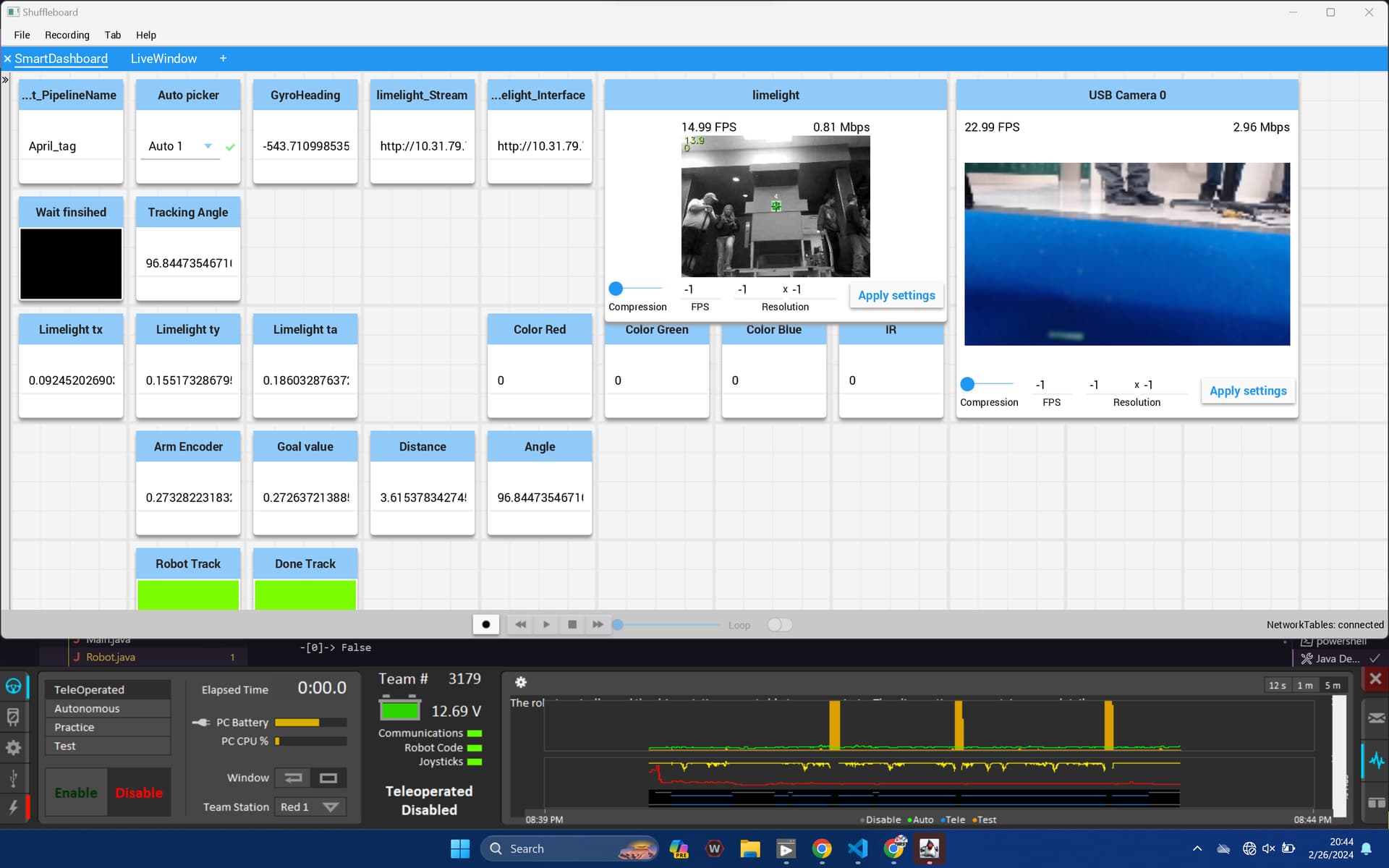
Task: Click the limelight Compression slider
Action: 635,289
